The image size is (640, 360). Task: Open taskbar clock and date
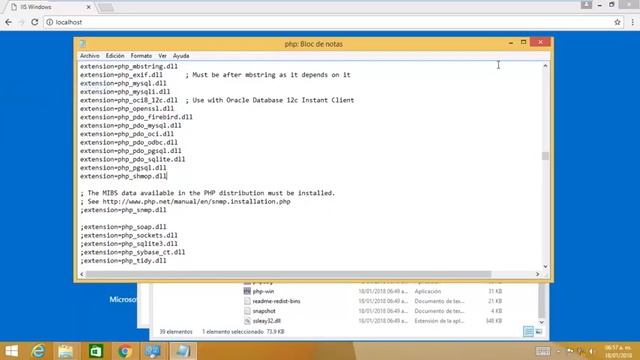point(619,351)
